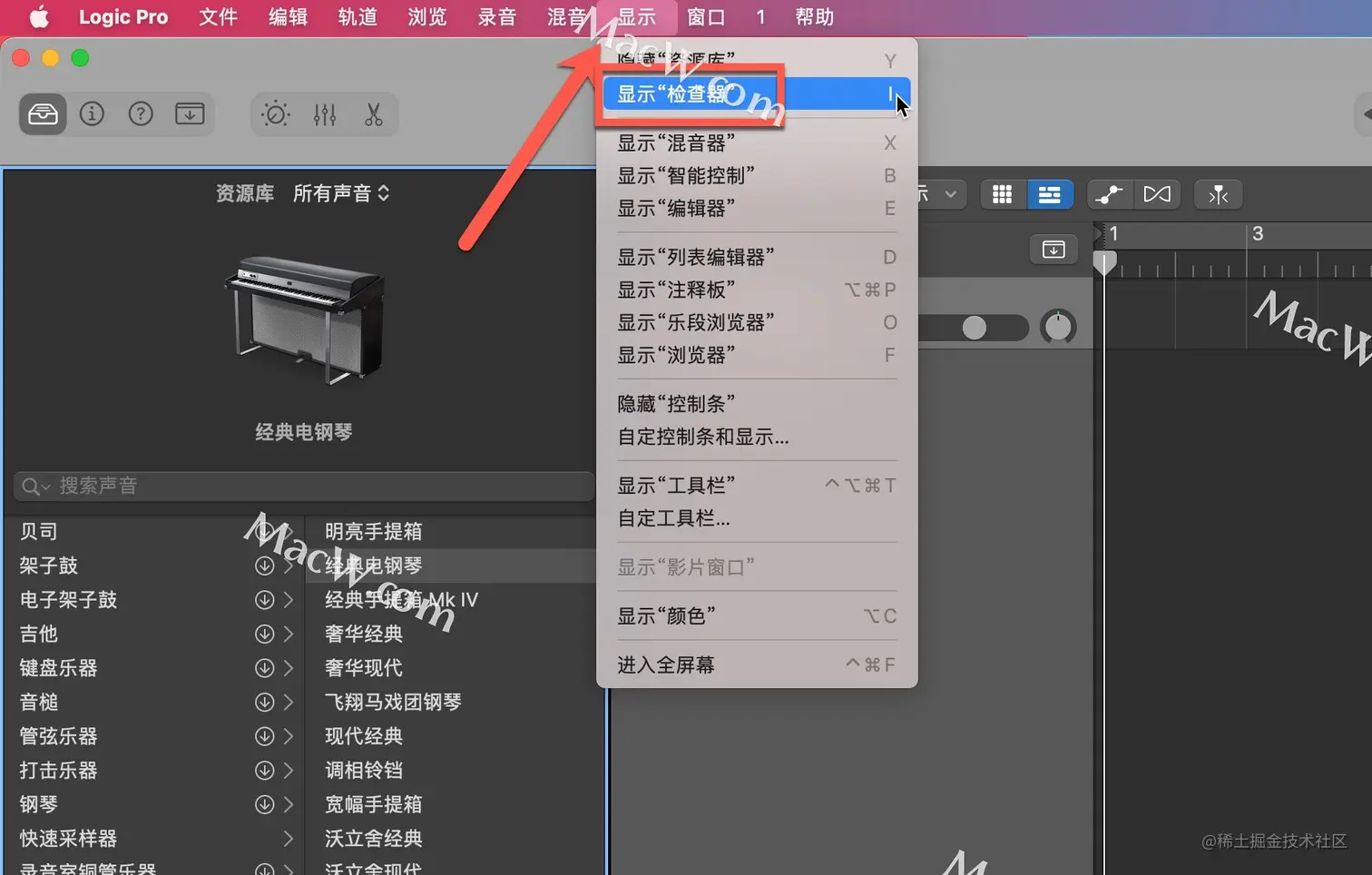Click the Quick Help question mark icon

141,114
